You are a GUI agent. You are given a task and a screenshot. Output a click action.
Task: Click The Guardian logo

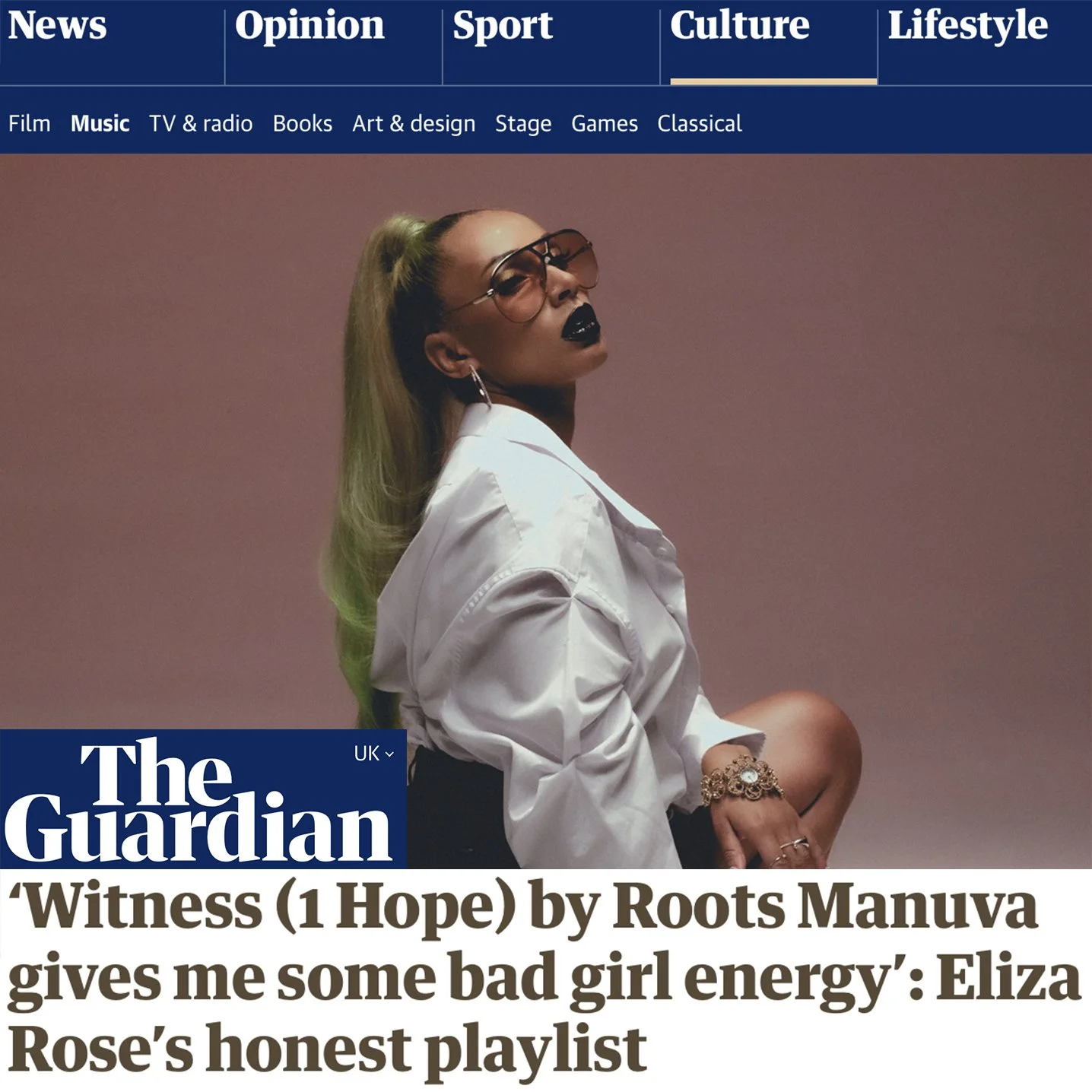(198, 801)
